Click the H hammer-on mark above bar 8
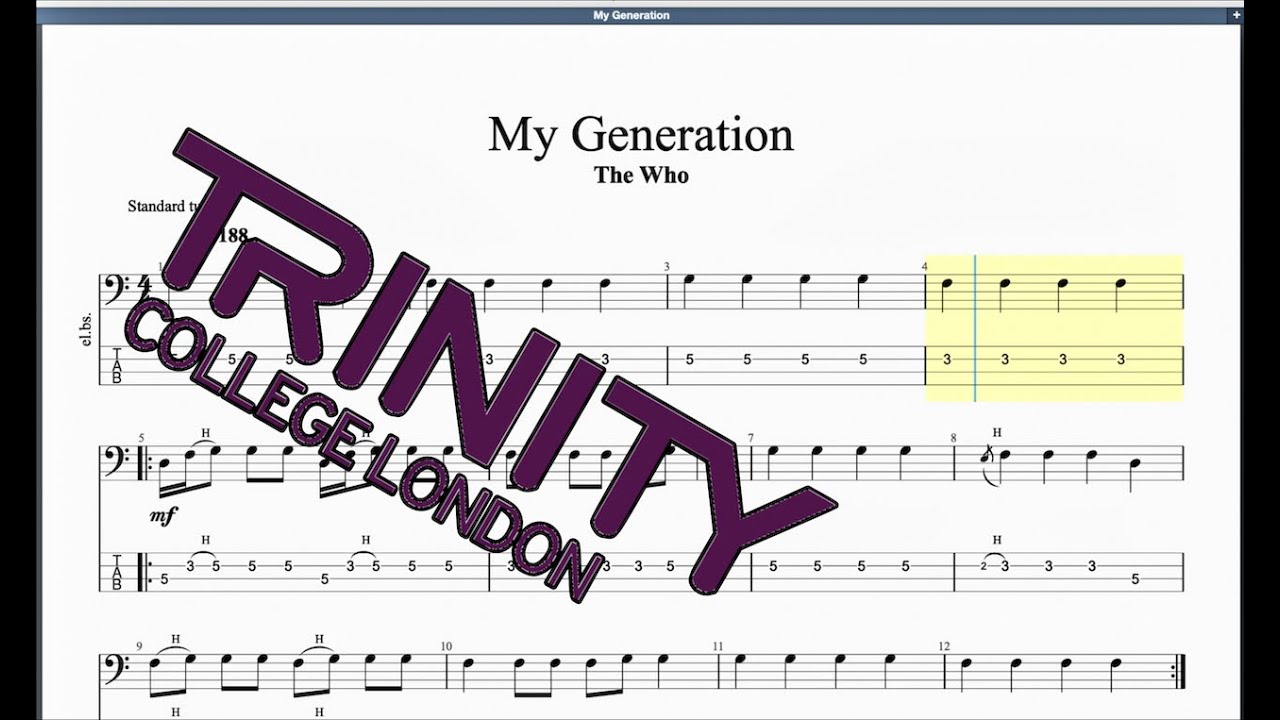 coord(997,431)
